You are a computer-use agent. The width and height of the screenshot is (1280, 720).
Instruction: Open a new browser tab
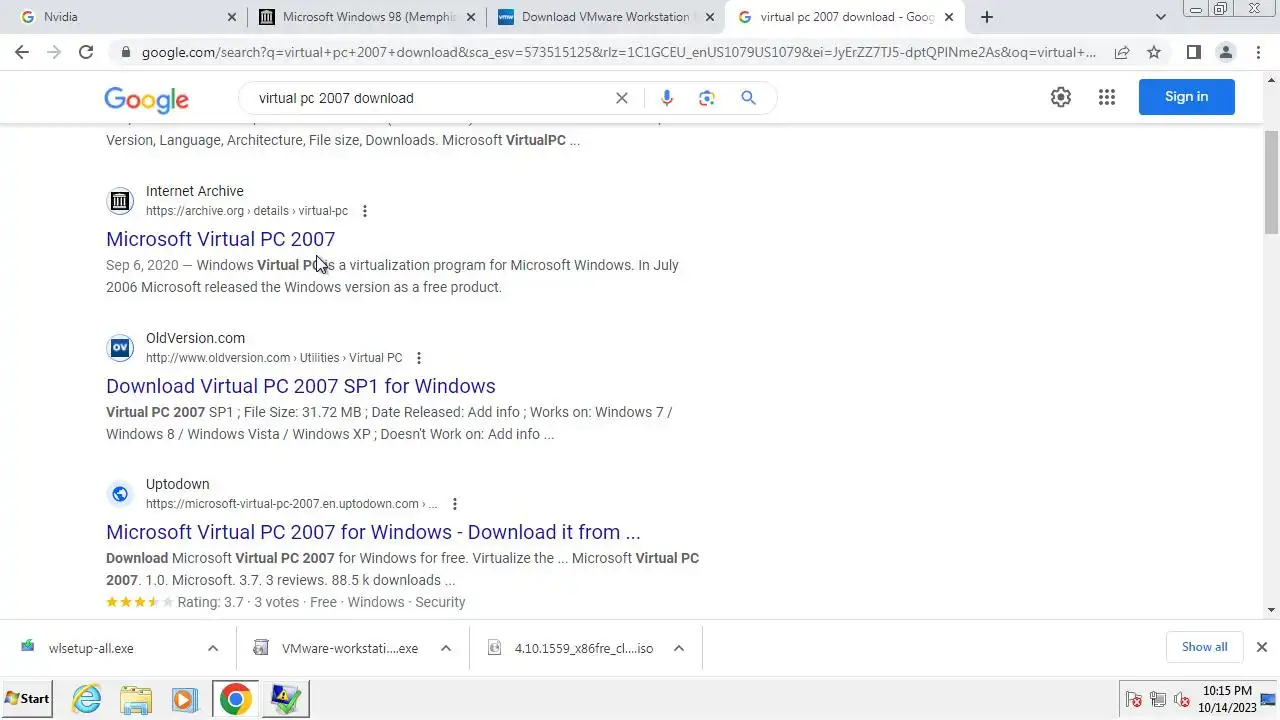click(x=987, y=17)
